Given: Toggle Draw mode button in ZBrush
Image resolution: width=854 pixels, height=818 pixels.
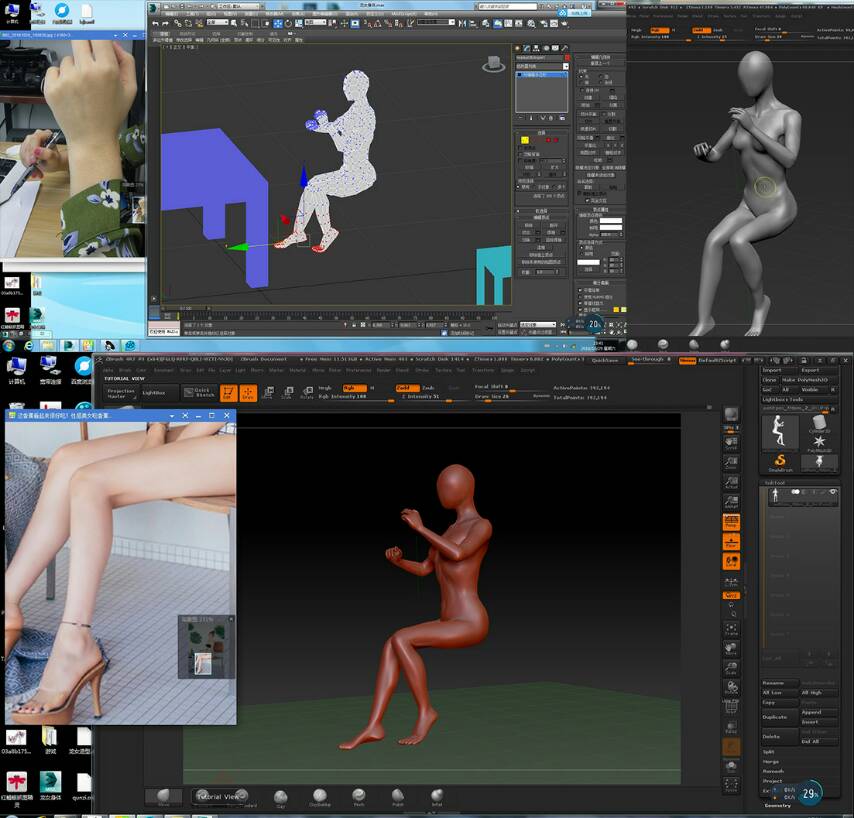Looking at the screenshot, I should point(248,392).
